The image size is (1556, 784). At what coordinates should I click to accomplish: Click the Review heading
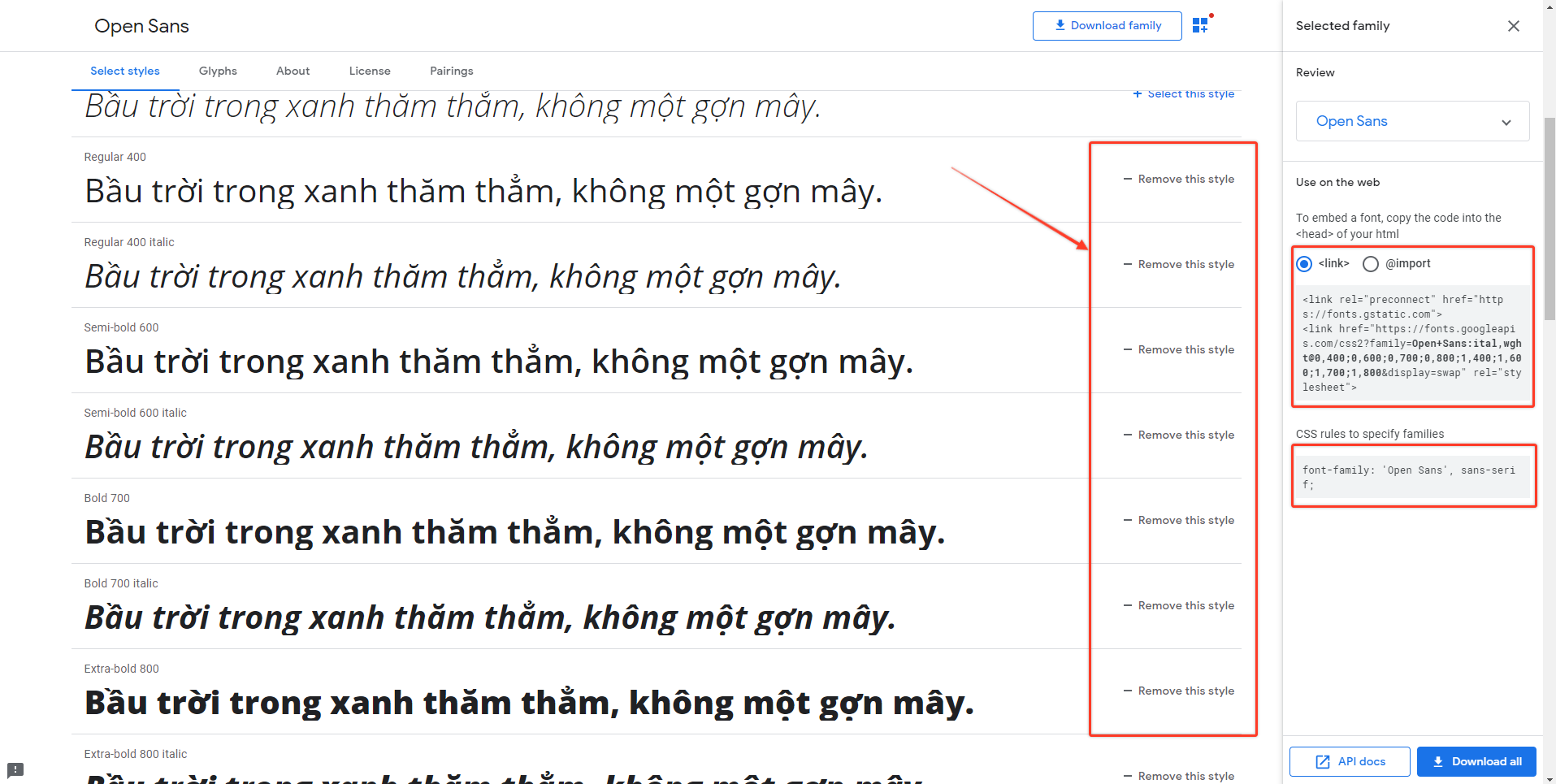(x=1315, y=72)
